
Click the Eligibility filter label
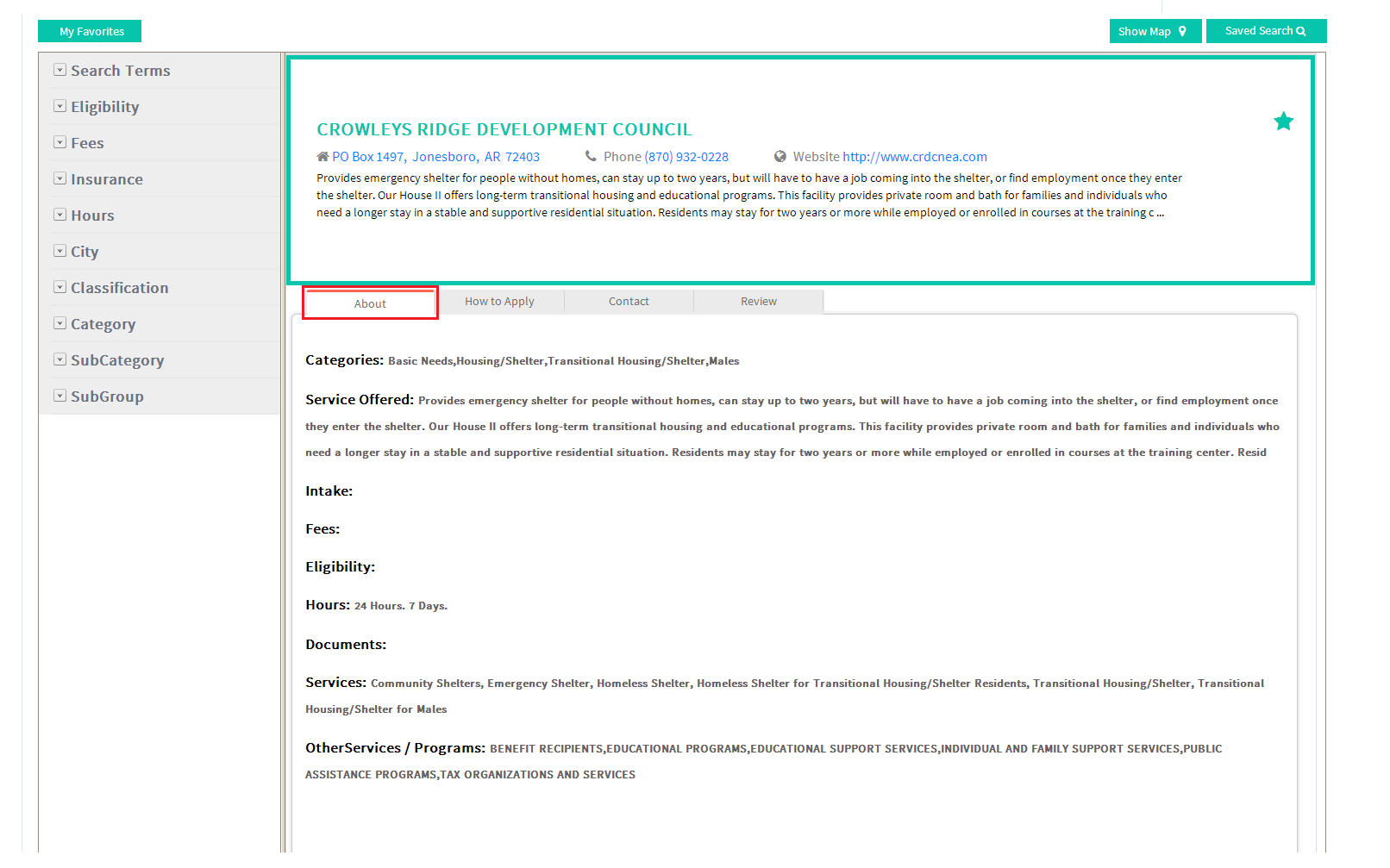[x=105, y=107]
